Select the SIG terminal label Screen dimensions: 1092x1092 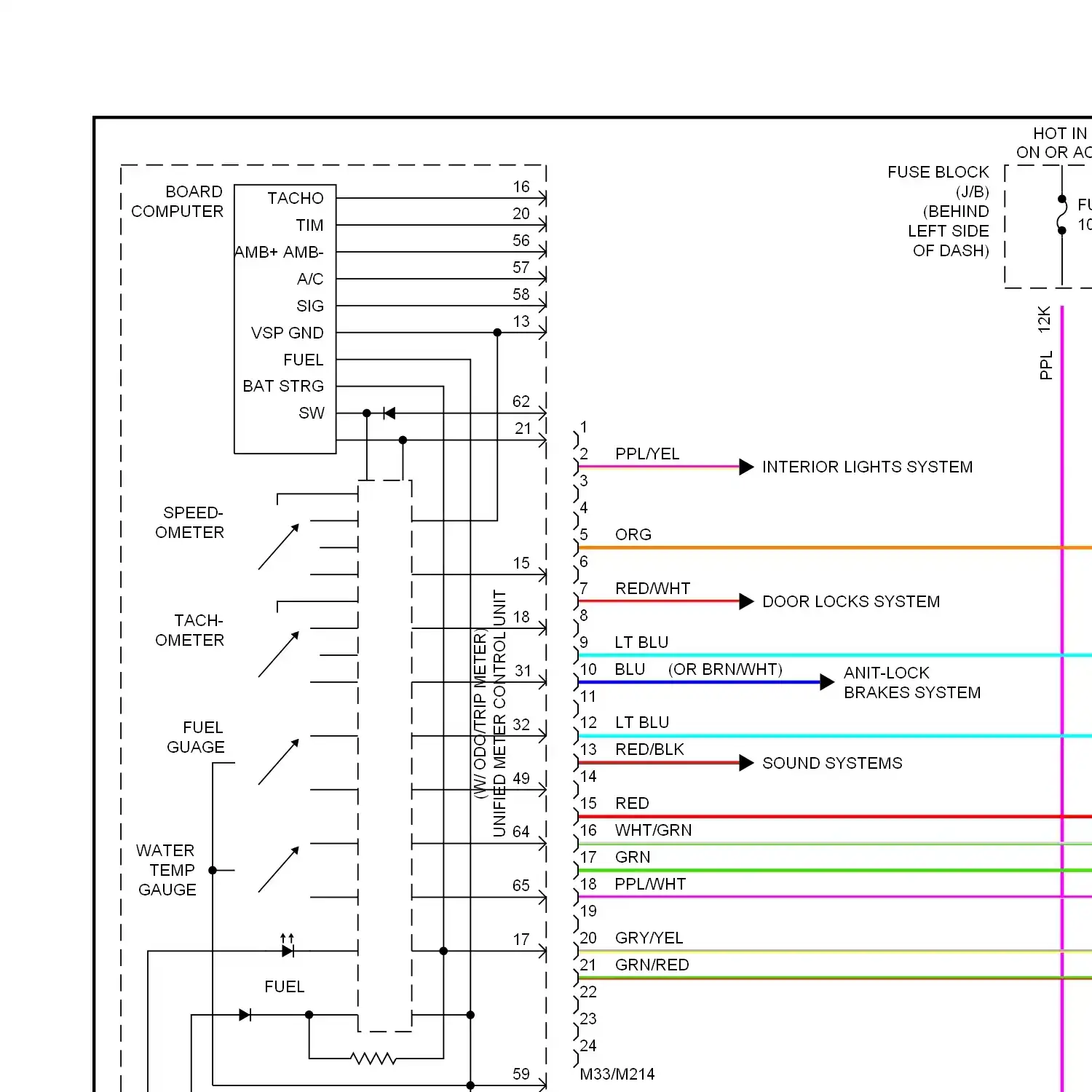pos(310,306)
